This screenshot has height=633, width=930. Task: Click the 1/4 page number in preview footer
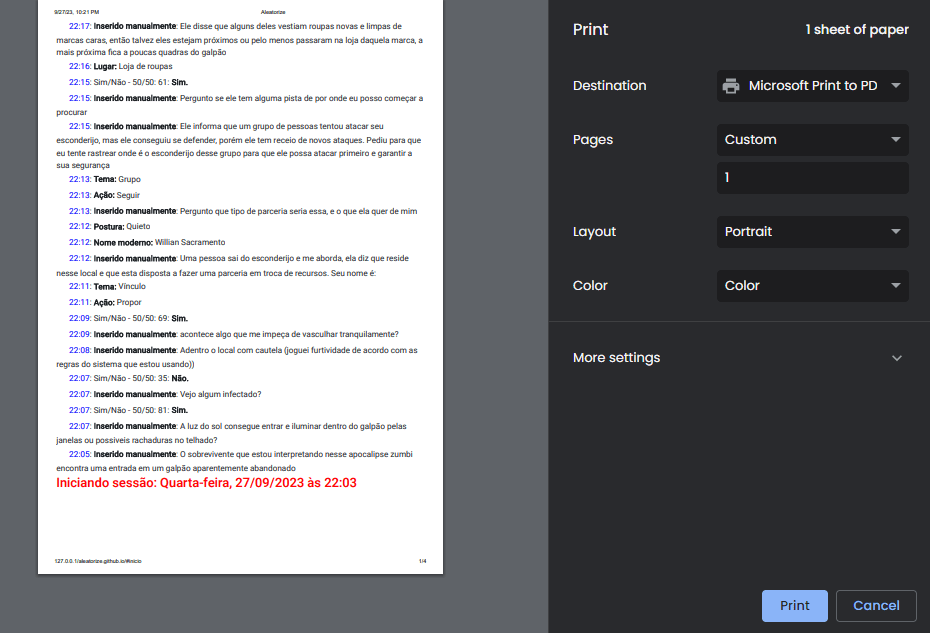tap(422, 561)
